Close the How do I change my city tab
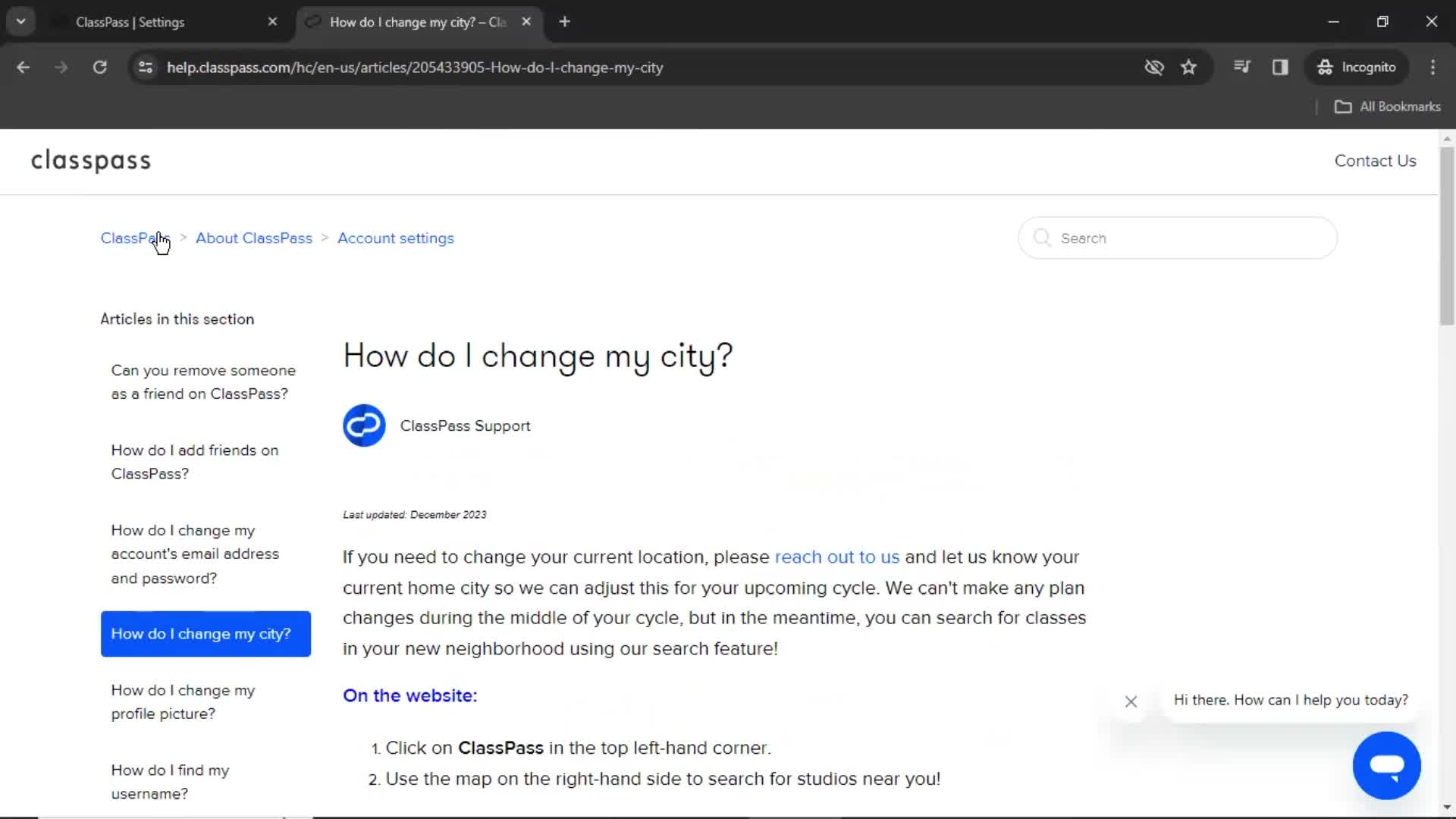Image resolution: width=1456 pixels, height=819 pixels. [x=526, y=22]
